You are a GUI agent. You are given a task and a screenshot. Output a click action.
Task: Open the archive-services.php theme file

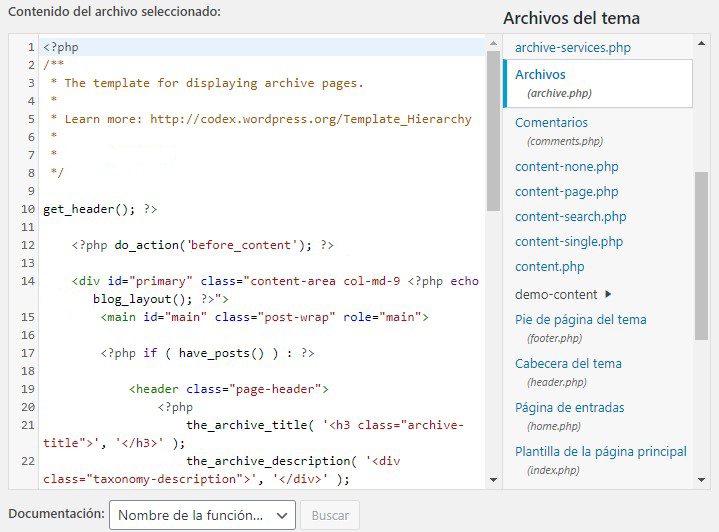tap(572, 47)
